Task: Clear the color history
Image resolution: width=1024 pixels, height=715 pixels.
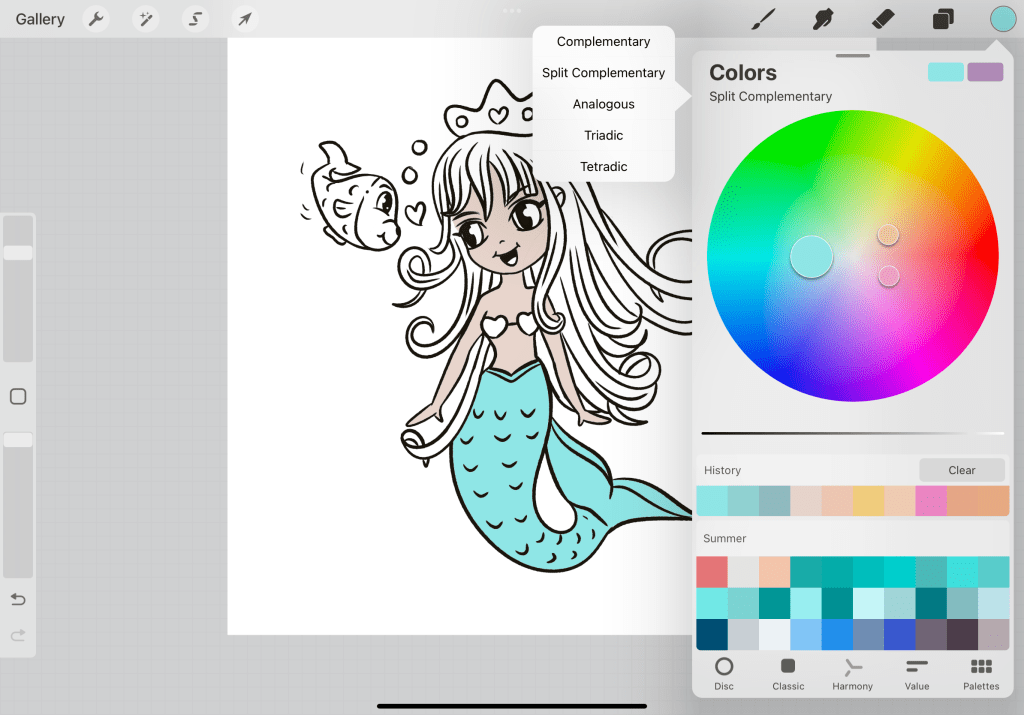Action: [961, 470]
